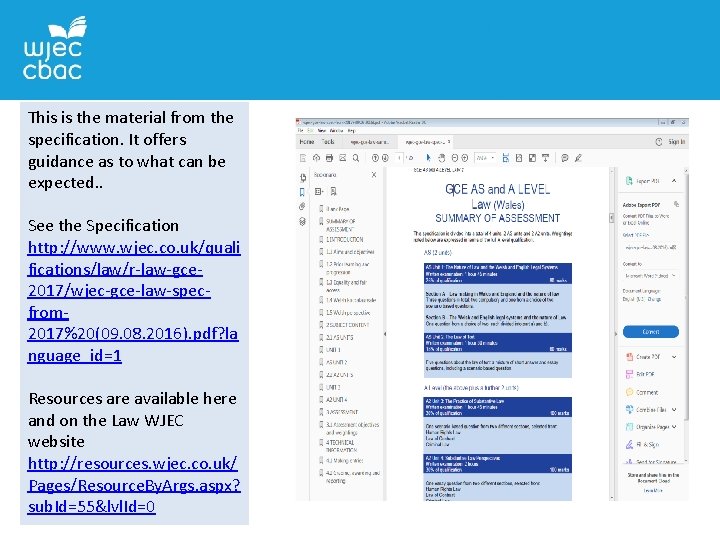The height and width of the screenshot is (540, 720).
Task: Click the Fit one full page icon
Action: (519, 158)
